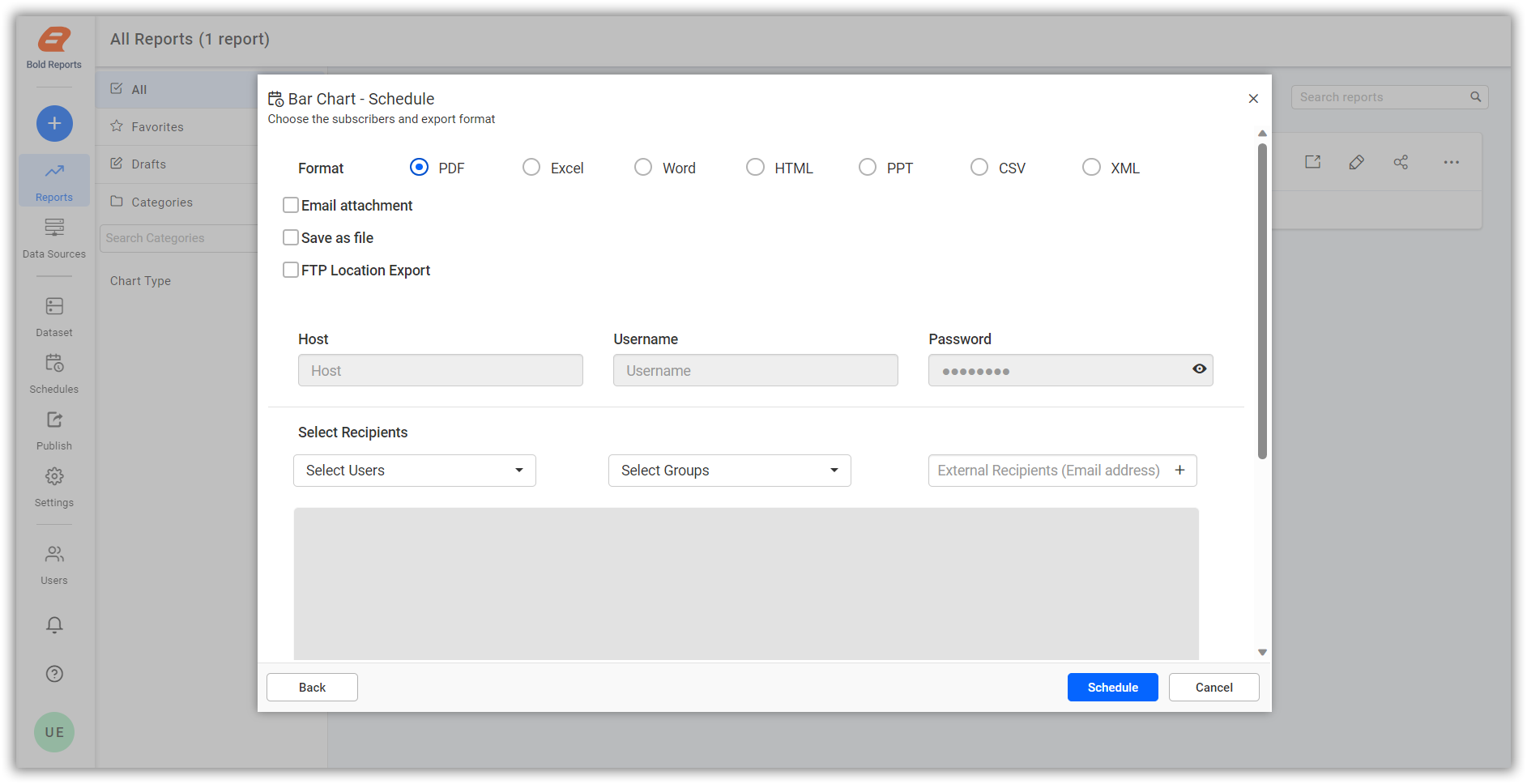This screenshot has height=784, width=1527.
Task: Click inside the Host input field
Action: pyautogui.click(x=440, y=370)
